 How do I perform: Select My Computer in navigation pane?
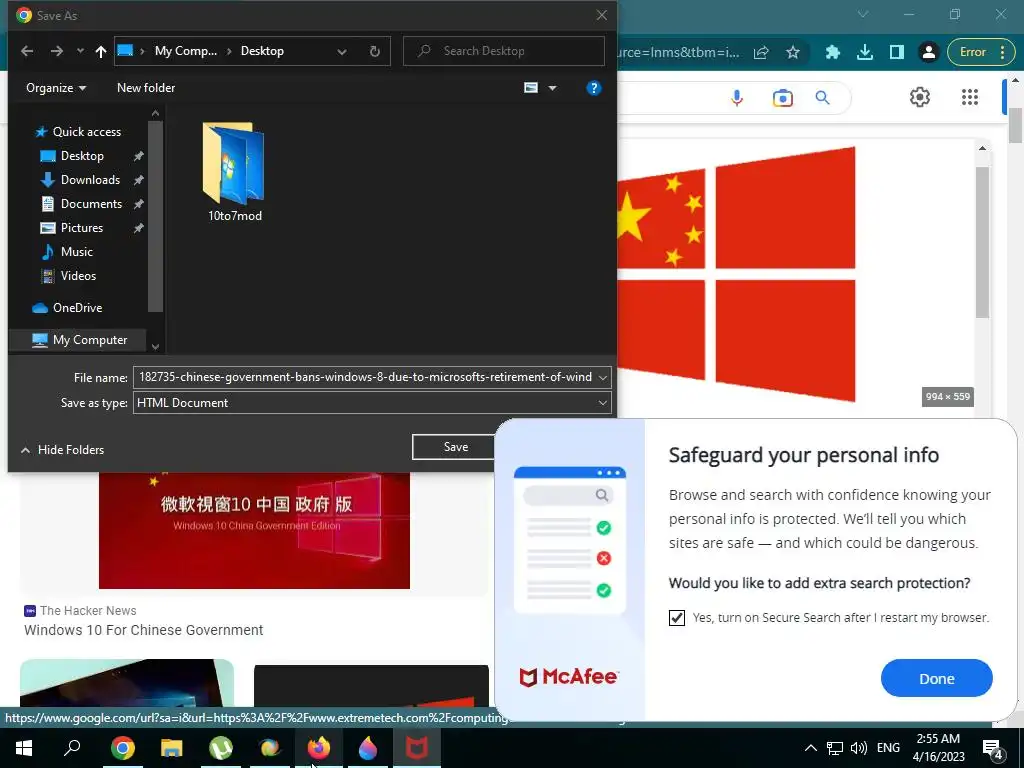pyautogui.click(x=89, y=340)
